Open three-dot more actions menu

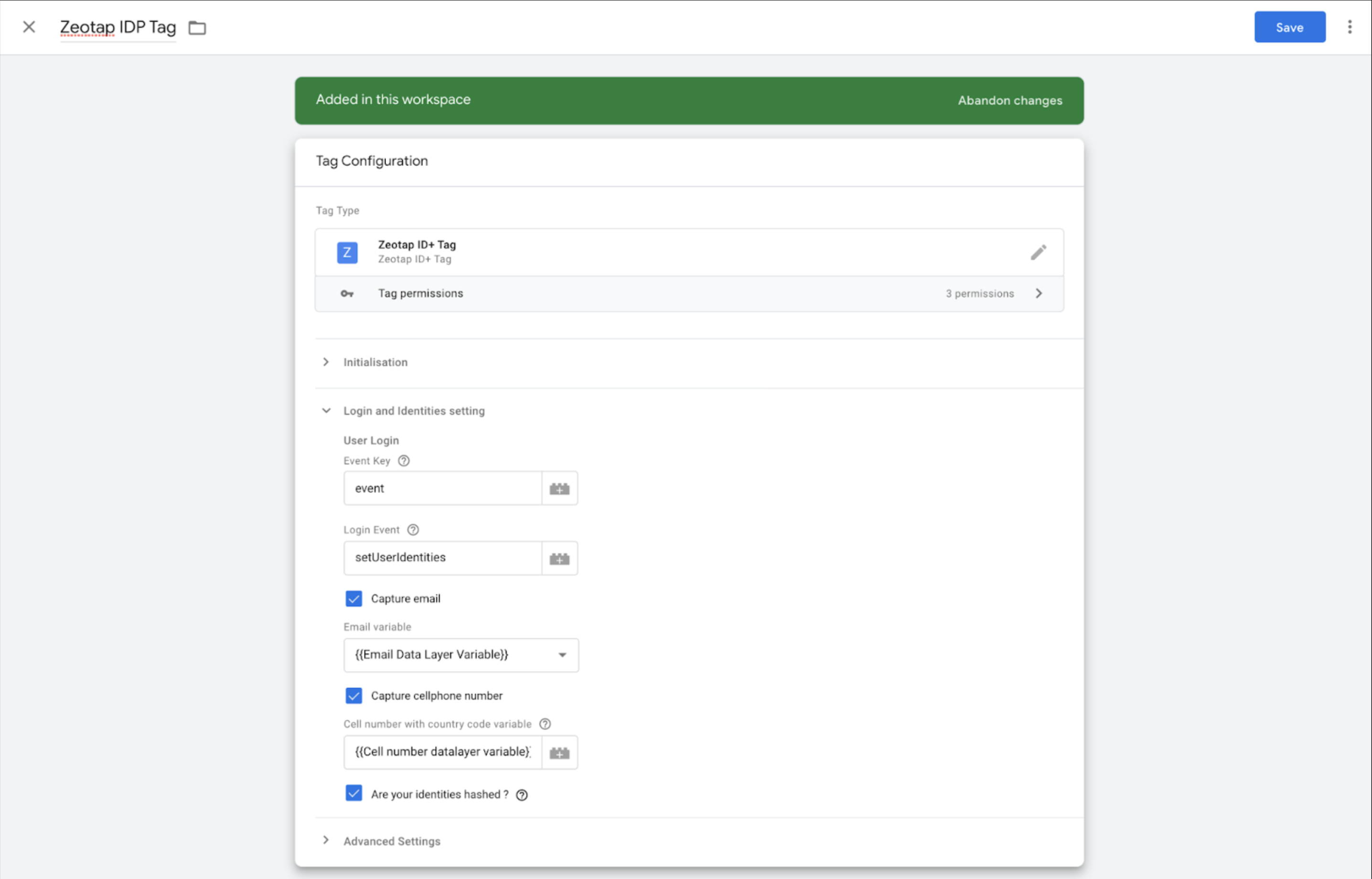1349,27
